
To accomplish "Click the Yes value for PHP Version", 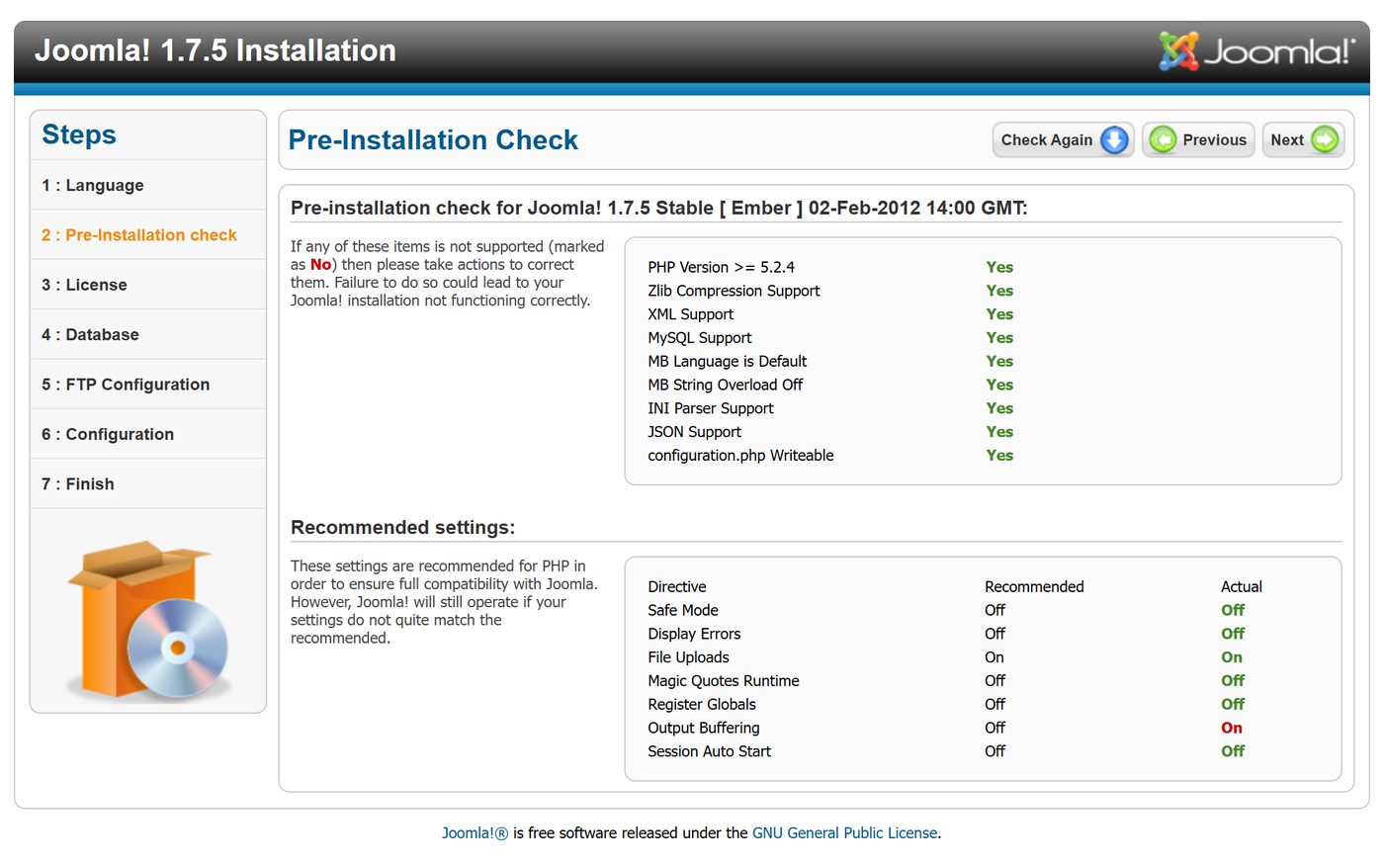I will pyautogui.click(x=999, y=267).
